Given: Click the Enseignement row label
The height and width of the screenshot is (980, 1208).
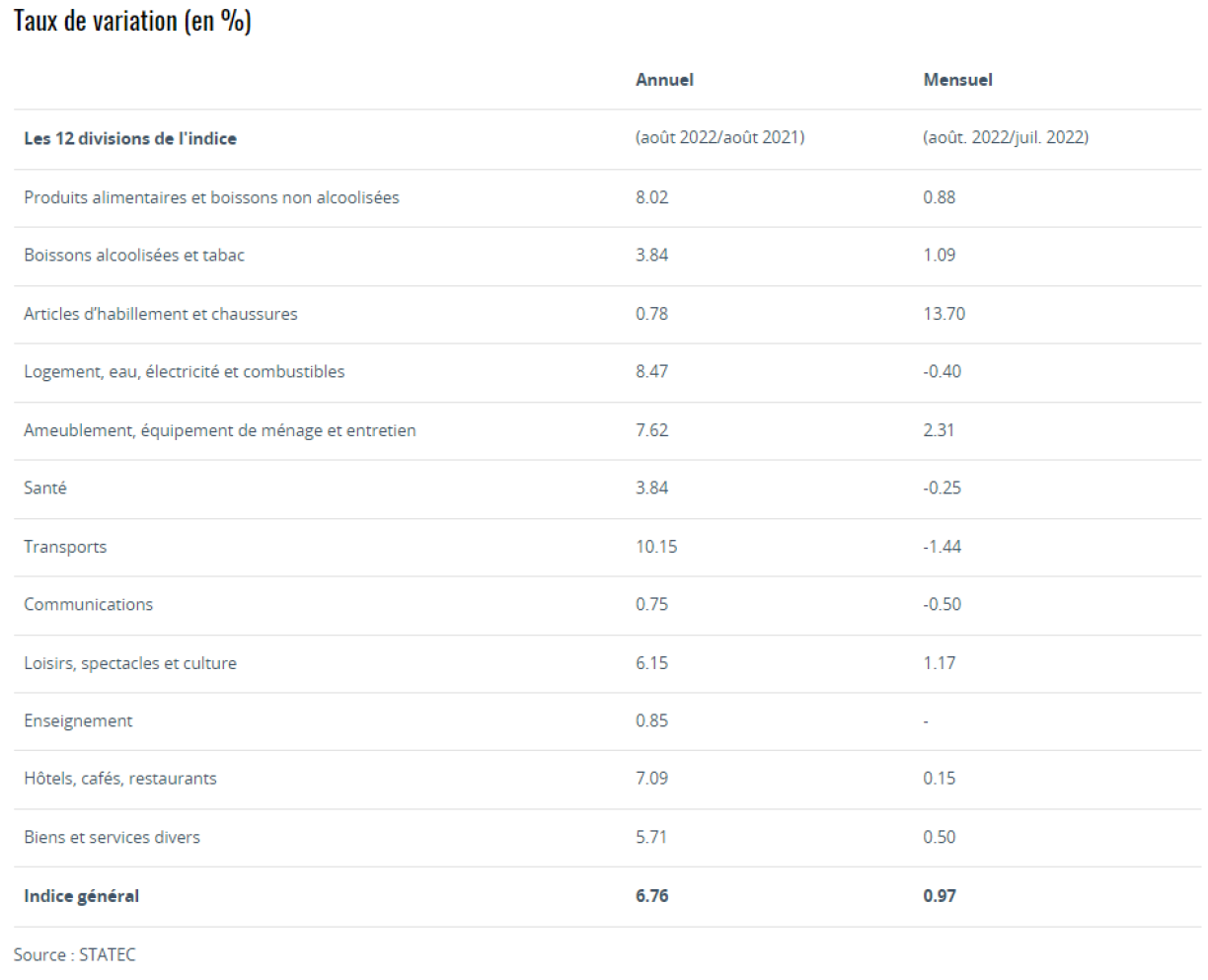Looking at the screenshot, I should (78, 720).
